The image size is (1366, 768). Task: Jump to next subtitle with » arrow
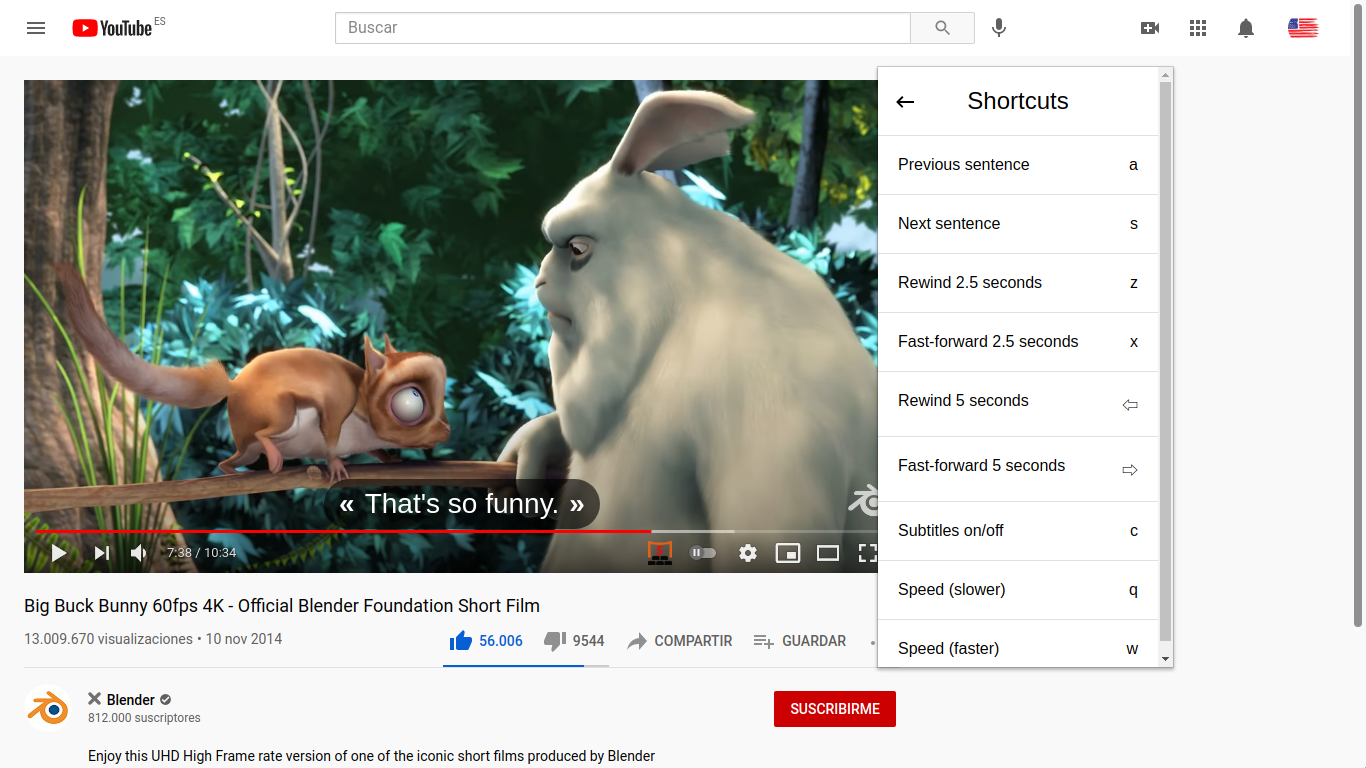(577, 504)
